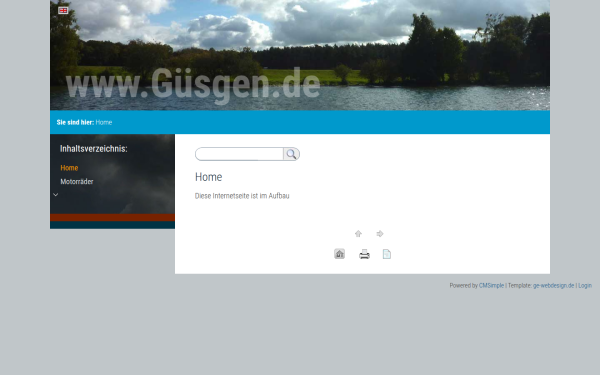Viewport: 600px width, 375px height.
Task: Open Motorräder in the table of contents
Action: [x=77, y=182]
